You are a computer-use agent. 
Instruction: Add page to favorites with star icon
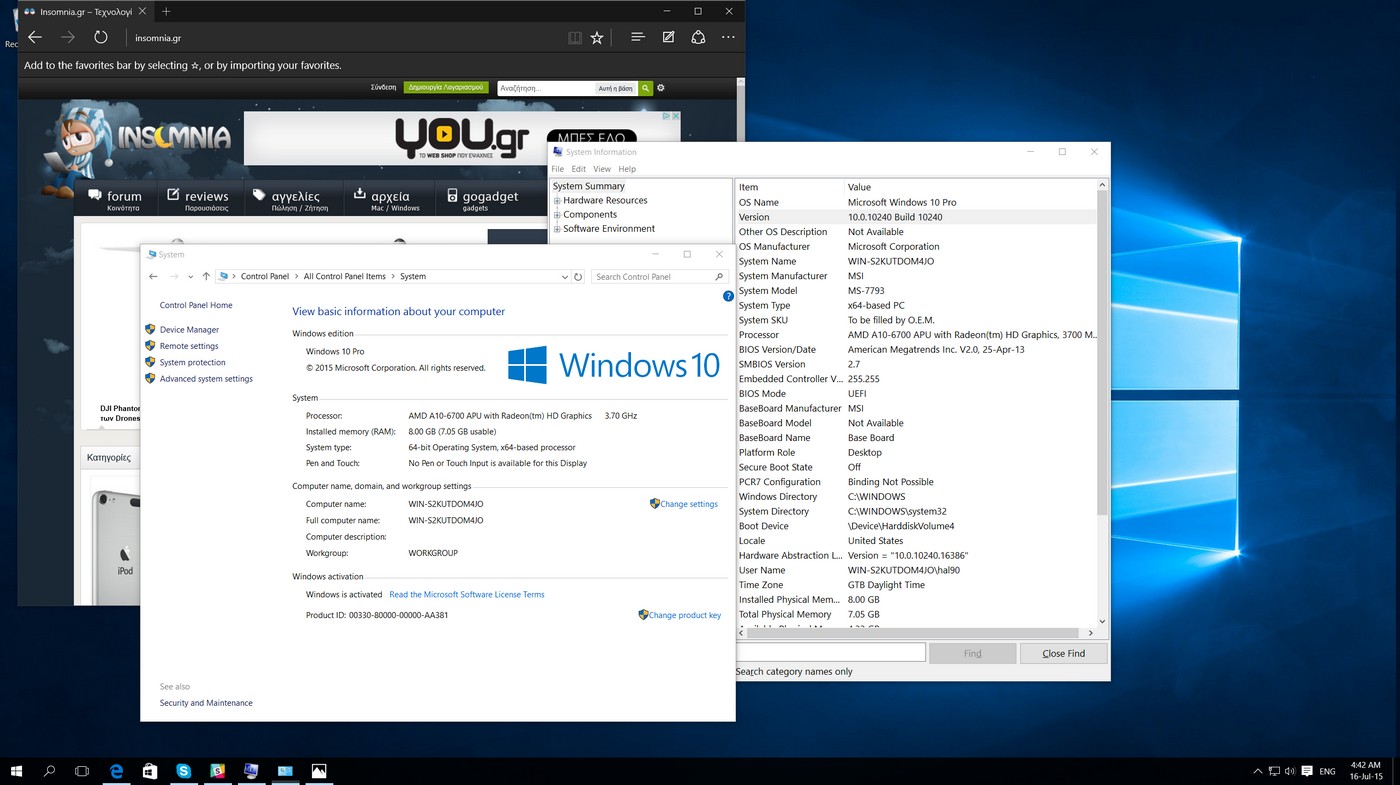pyautogui.click(x=597, y=38)
